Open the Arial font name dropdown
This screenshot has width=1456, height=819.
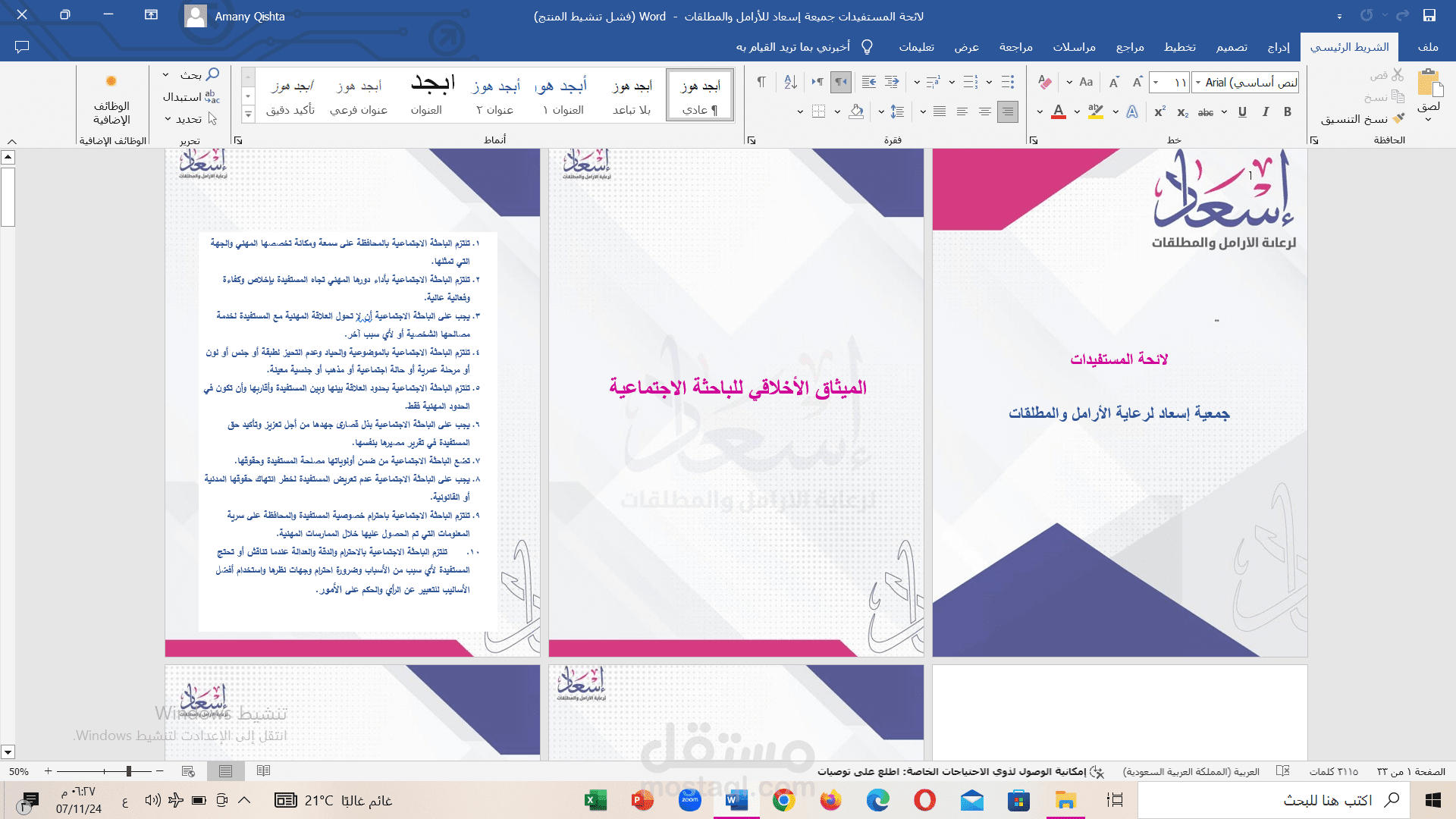1197,82
